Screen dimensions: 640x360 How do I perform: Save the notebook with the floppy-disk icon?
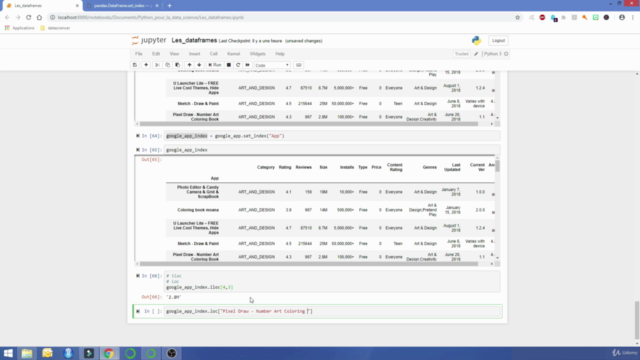click(135, 65)
